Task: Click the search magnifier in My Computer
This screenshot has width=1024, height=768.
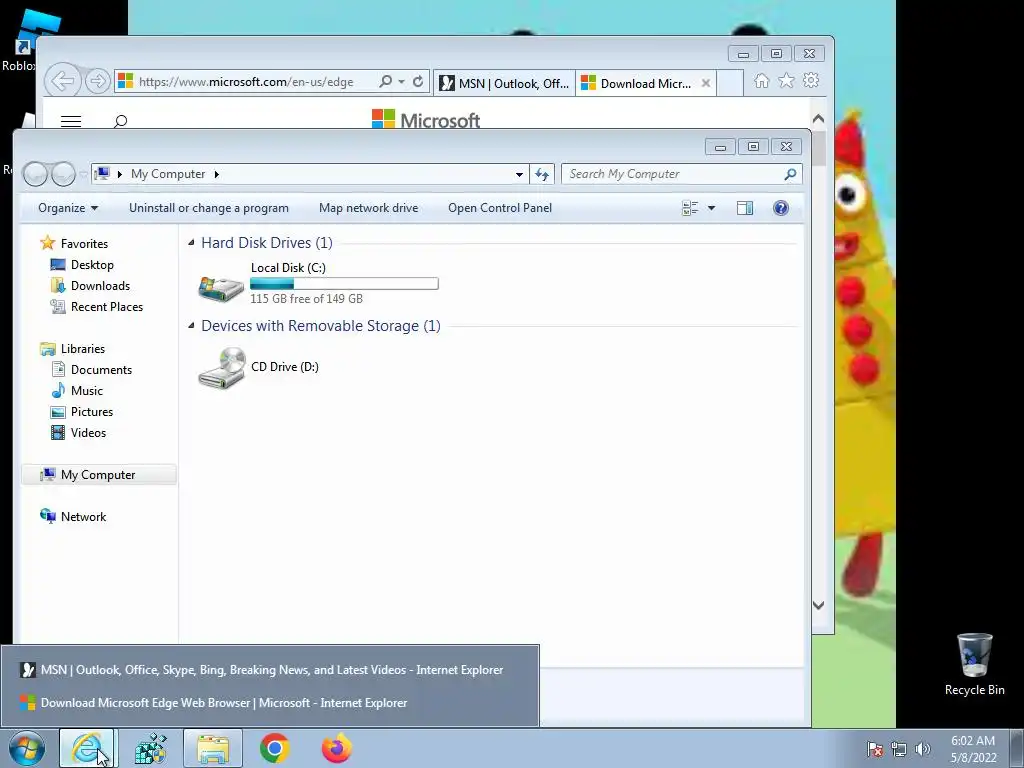Action: (x=790, y=174)
